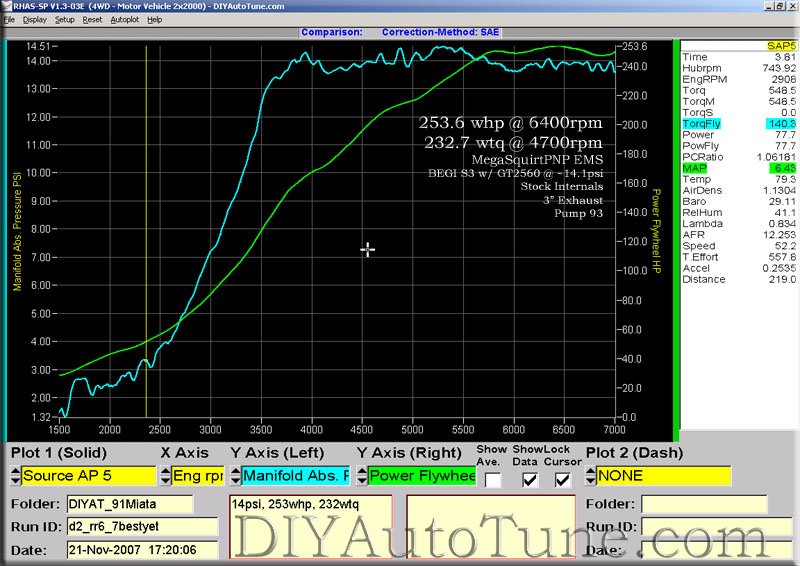Select the Eng rpm X axis field

click(198, 476)
